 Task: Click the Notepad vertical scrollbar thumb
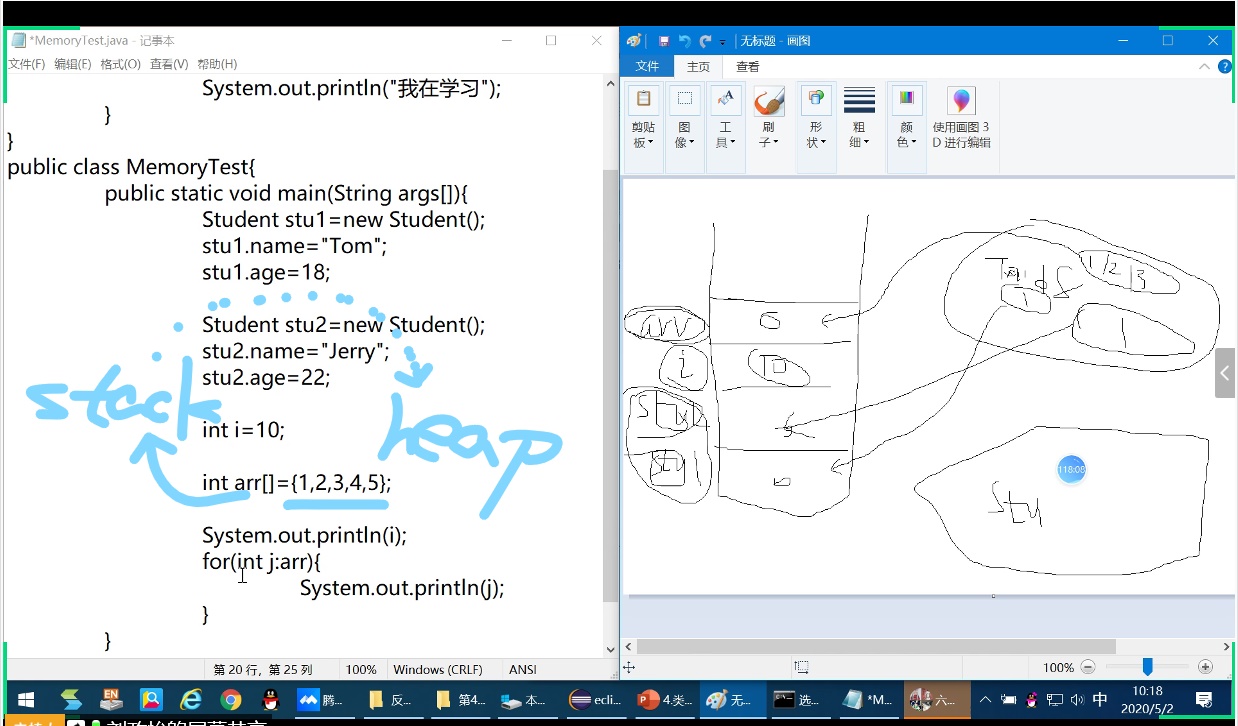point(611,385)
